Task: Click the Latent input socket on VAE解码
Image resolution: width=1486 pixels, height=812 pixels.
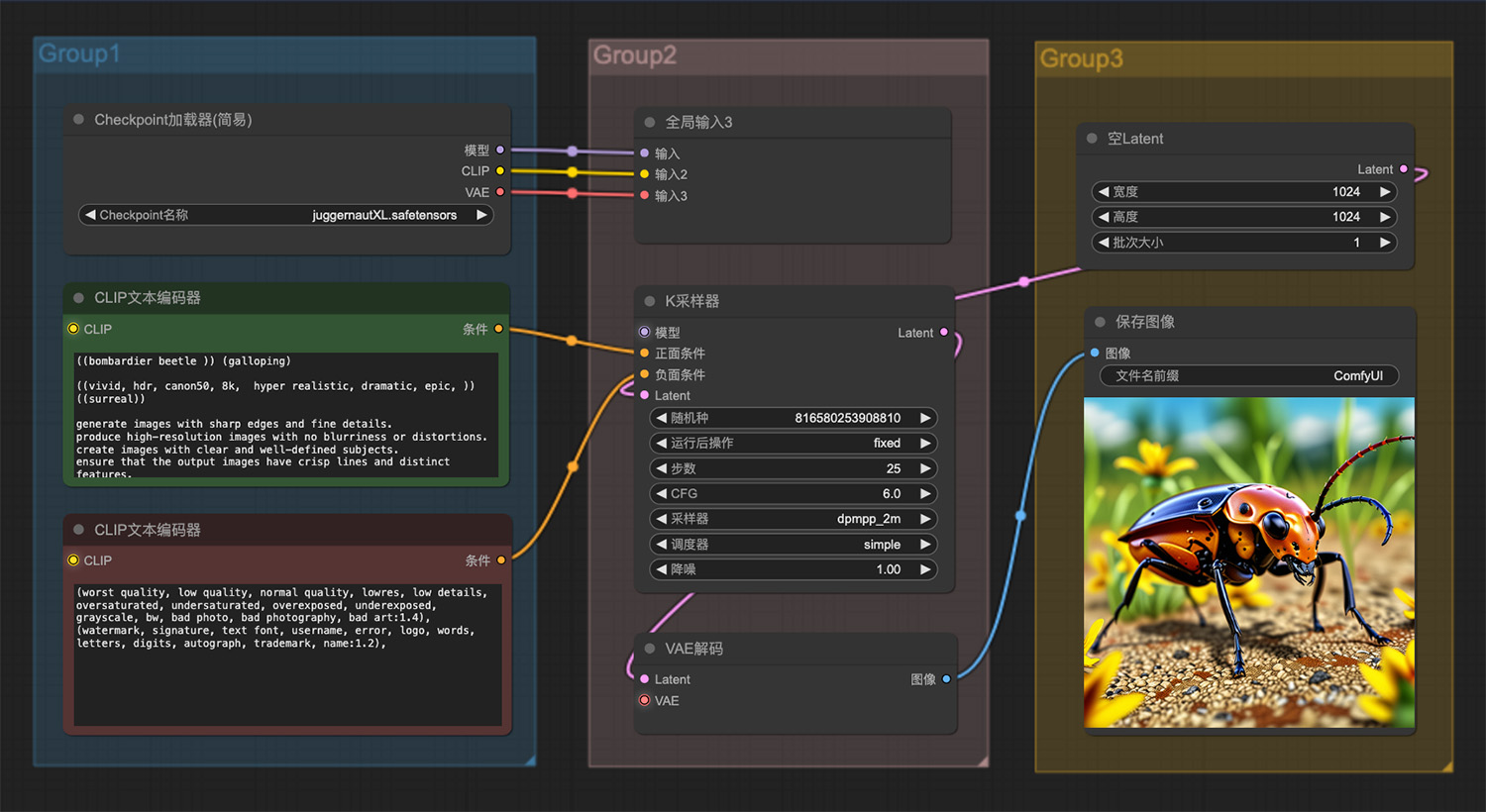Action: [645, 679]
